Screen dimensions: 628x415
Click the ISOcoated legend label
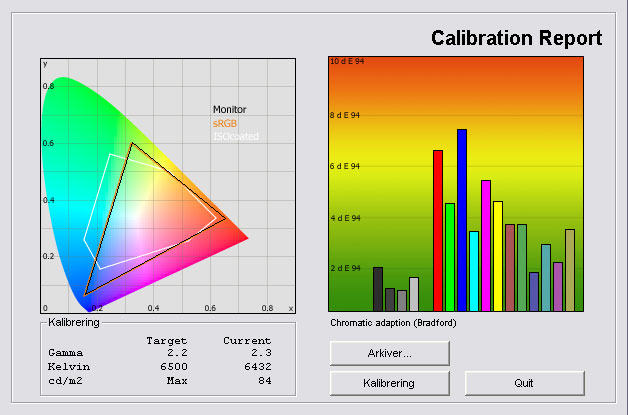tap(236, 137)
